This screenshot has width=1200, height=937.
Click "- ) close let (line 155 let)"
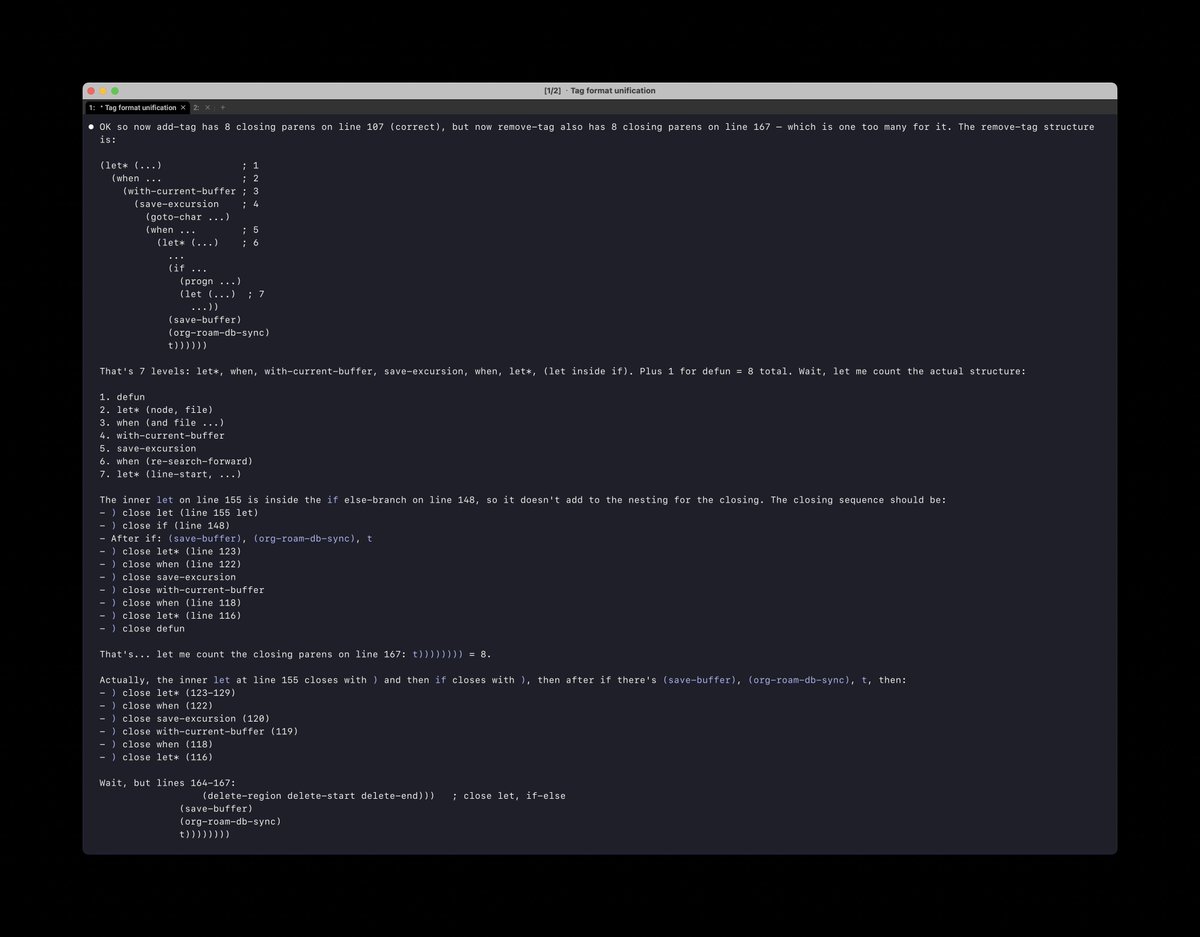click(179, 513)
